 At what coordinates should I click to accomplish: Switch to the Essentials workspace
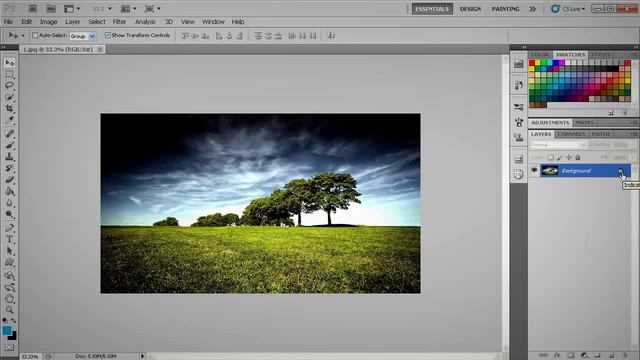point(432,9)
